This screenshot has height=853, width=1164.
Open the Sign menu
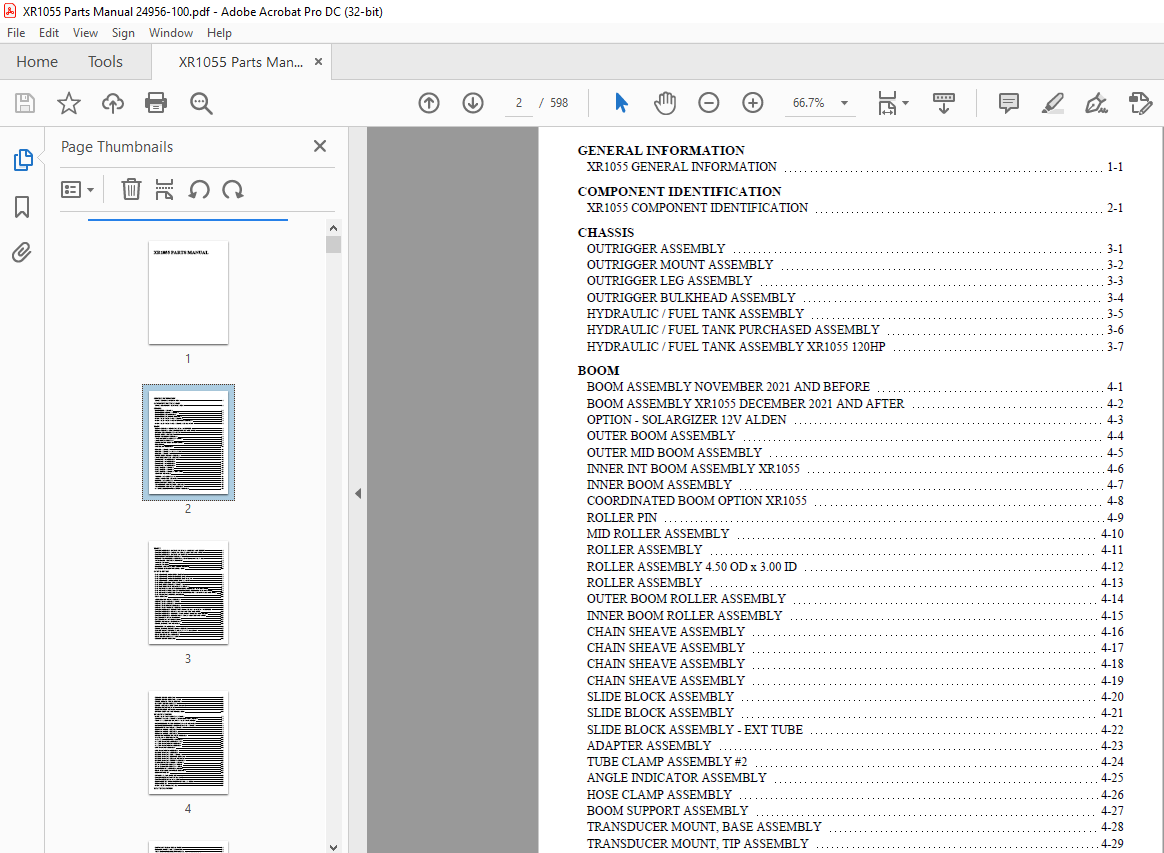(x=123, y=33)
